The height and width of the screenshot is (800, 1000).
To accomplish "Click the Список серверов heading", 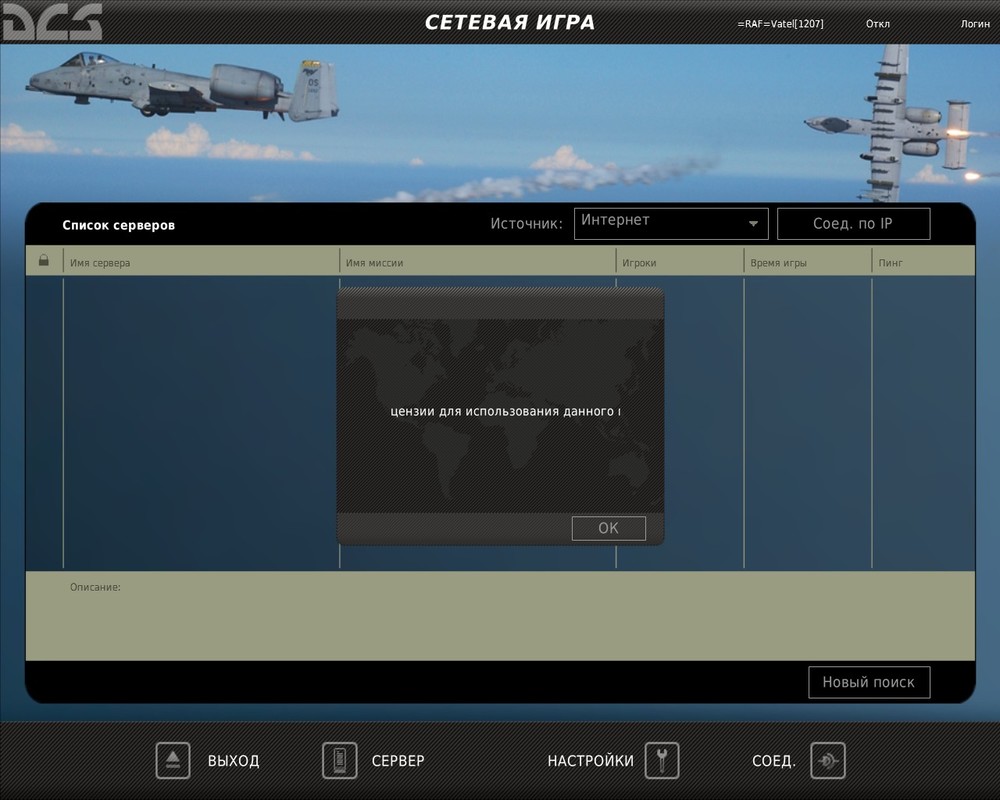I will tap(119, 225).
